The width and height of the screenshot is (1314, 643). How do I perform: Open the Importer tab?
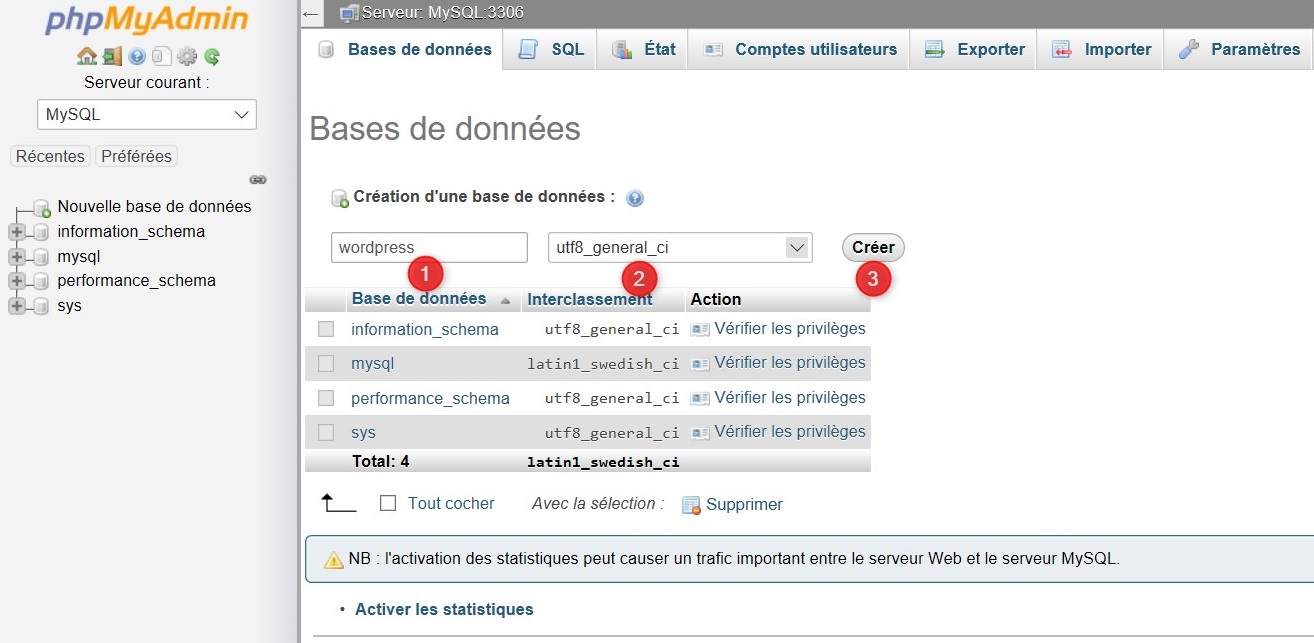[x=1100, y=49]
